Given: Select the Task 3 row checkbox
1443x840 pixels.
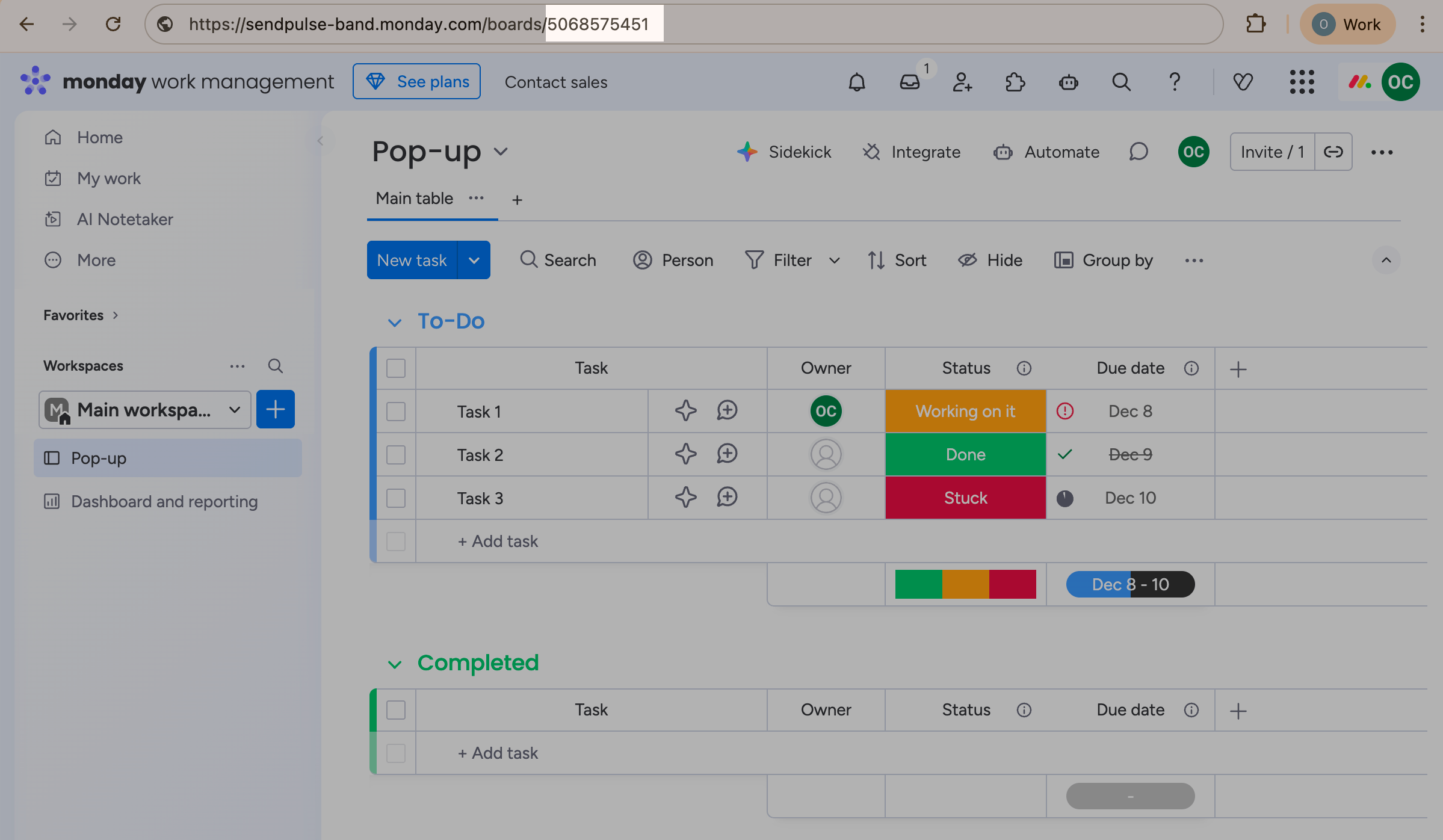Looking at the screenshot, I should (396, 498).
